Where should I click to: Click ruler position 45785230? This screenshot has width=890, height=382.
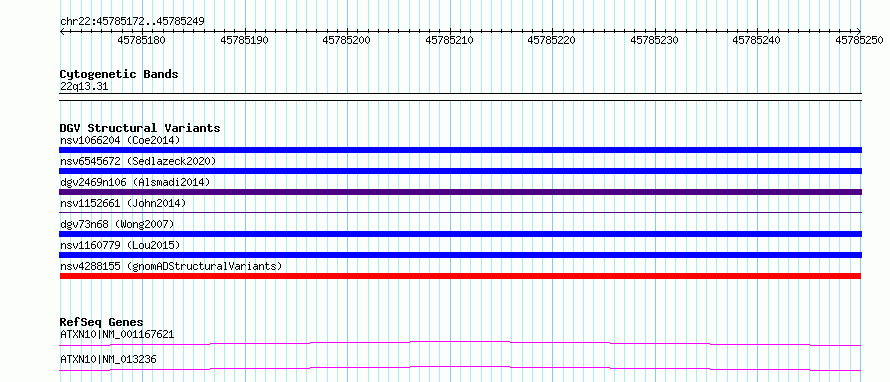point(654,40)
